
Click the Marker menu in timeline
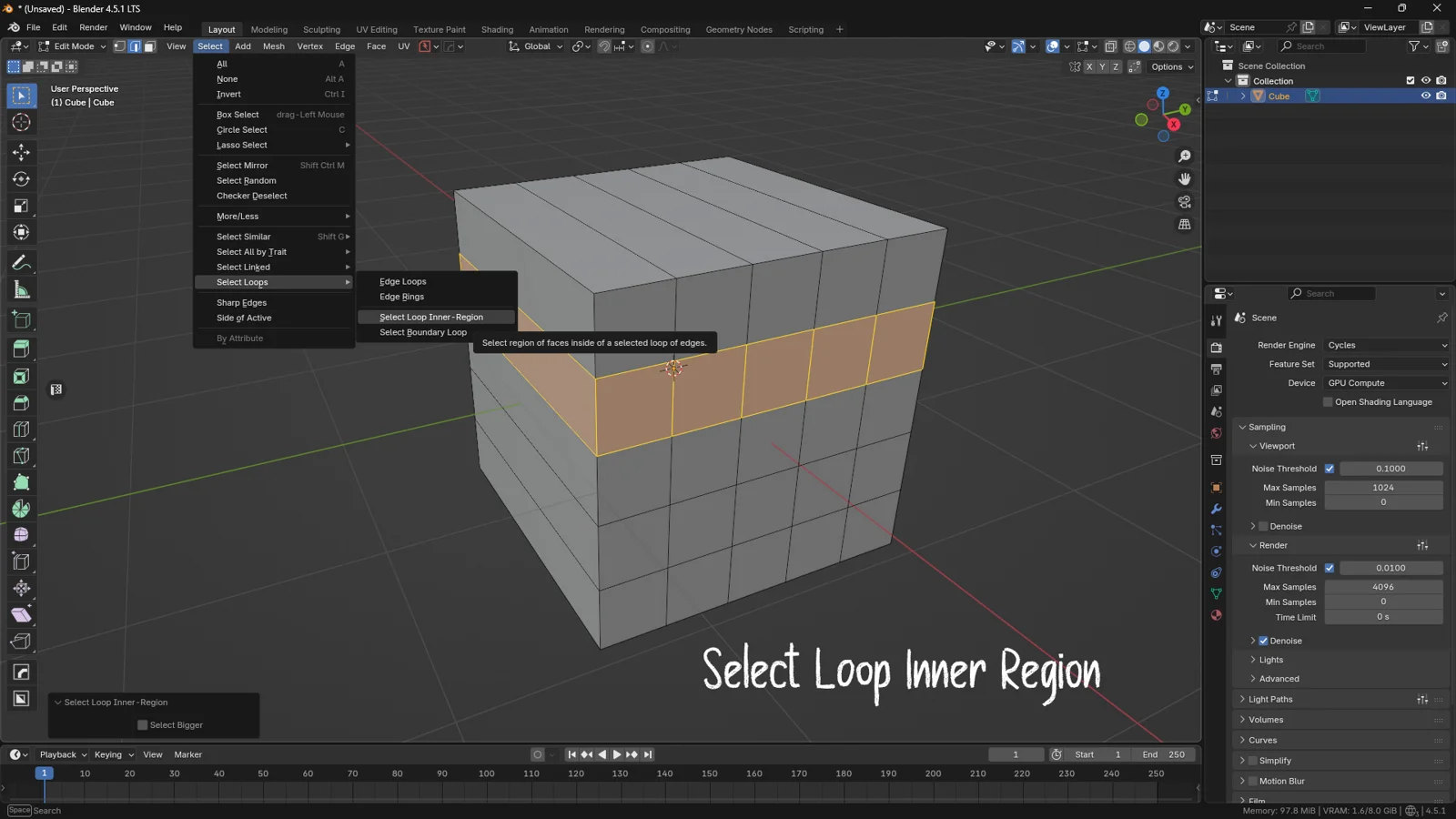187,754
